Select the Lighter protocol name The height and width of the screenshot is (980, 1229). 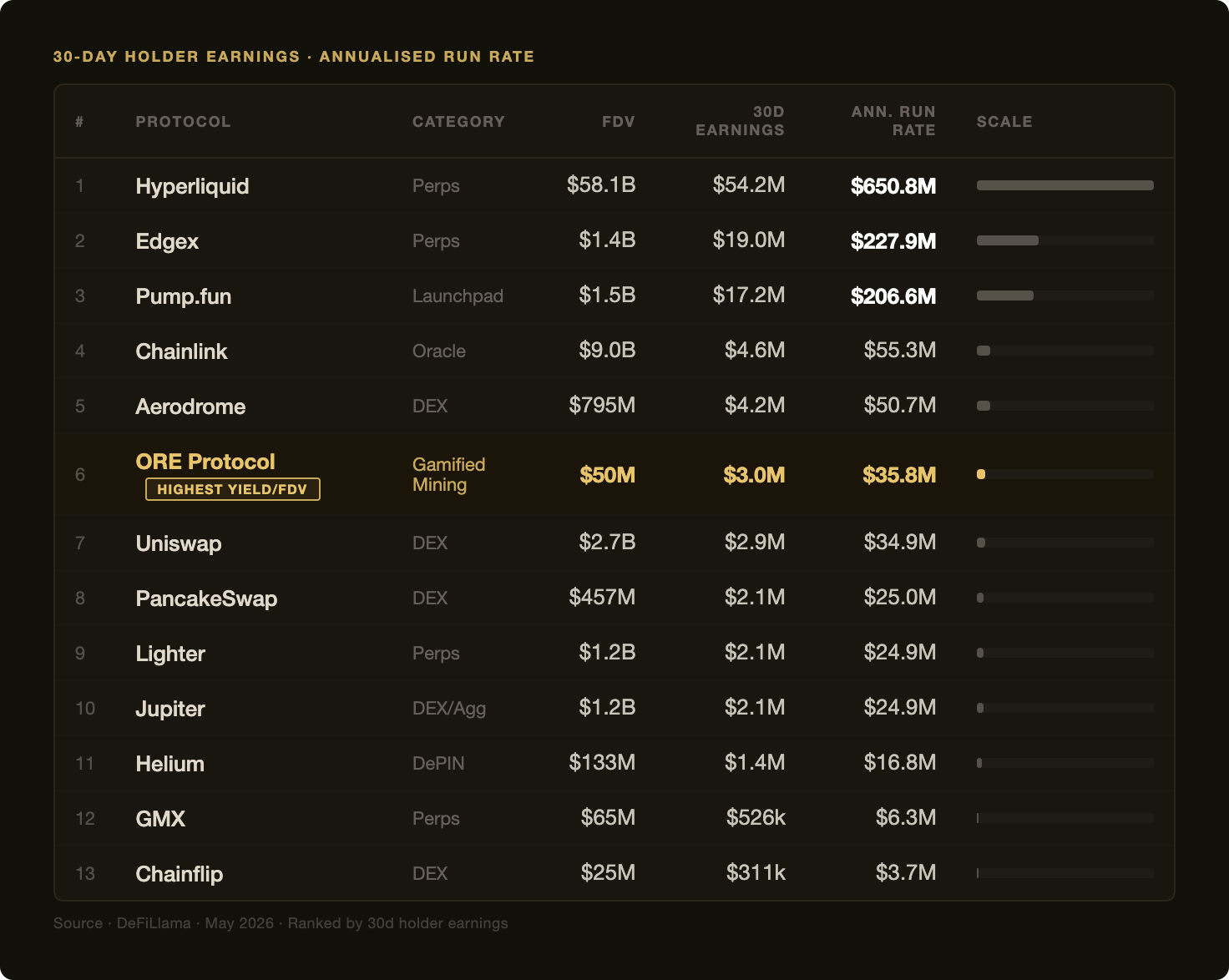coord(170,654)
